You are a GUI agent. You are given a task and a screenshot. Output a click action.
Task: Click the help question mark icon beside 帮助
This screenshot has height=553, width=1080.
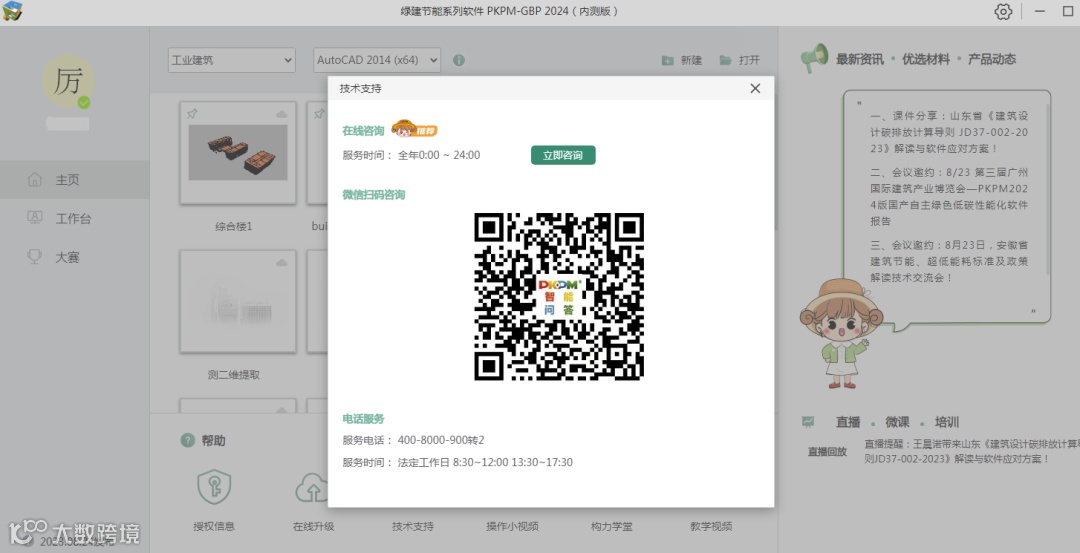click(187, 440)
